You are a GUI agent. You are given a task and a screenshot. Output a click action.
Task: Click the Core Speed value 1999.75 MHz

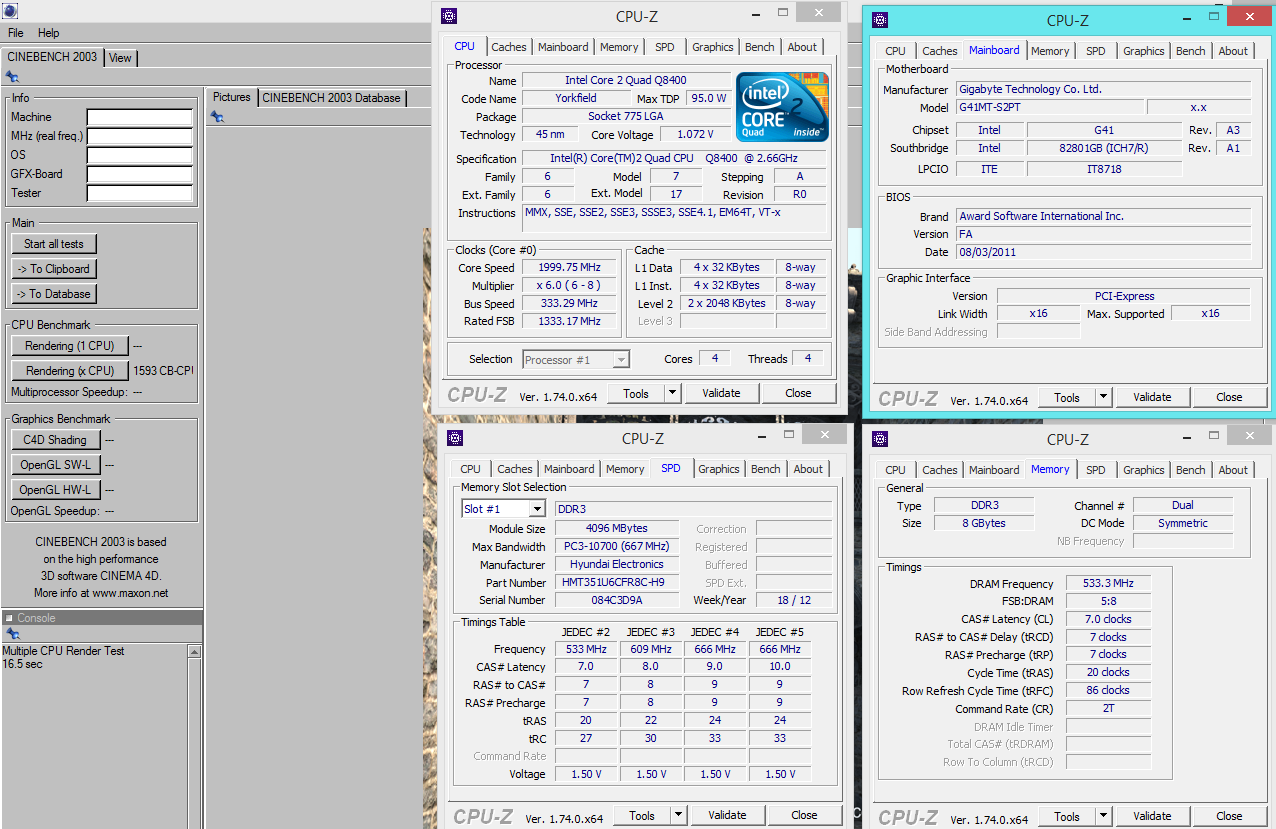(571, 268)
